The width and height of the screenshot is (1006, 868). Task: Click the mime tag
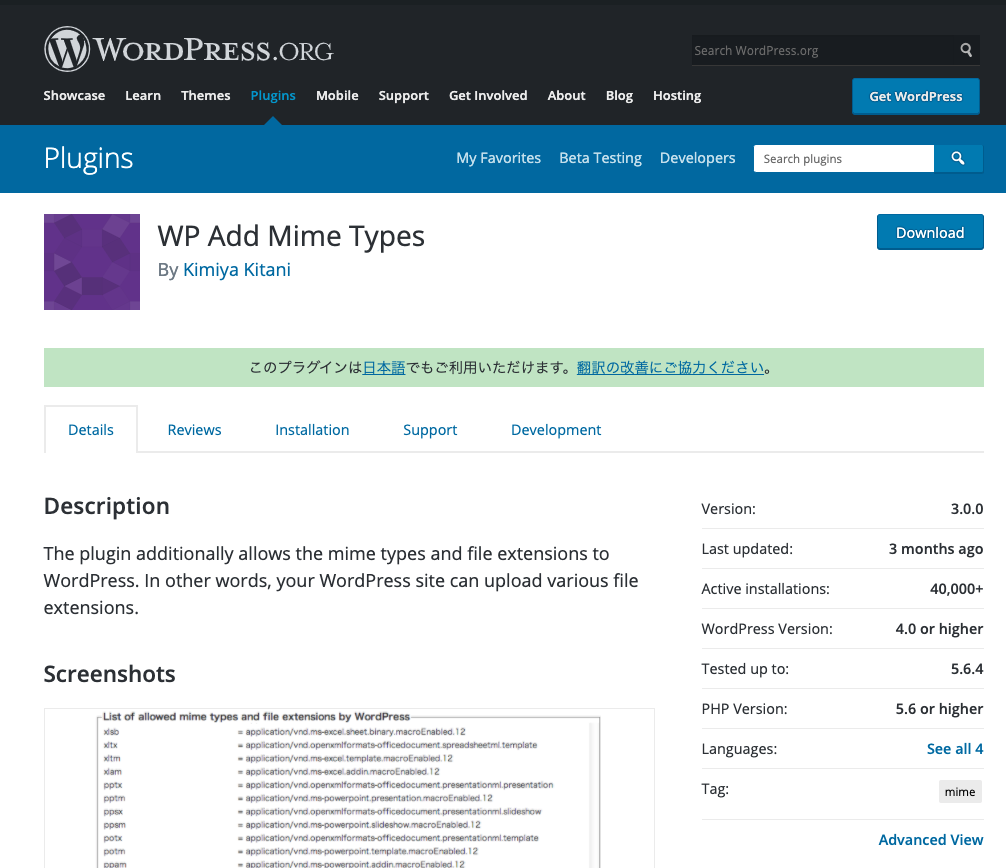pyautogui.click(x=959, y=792)
